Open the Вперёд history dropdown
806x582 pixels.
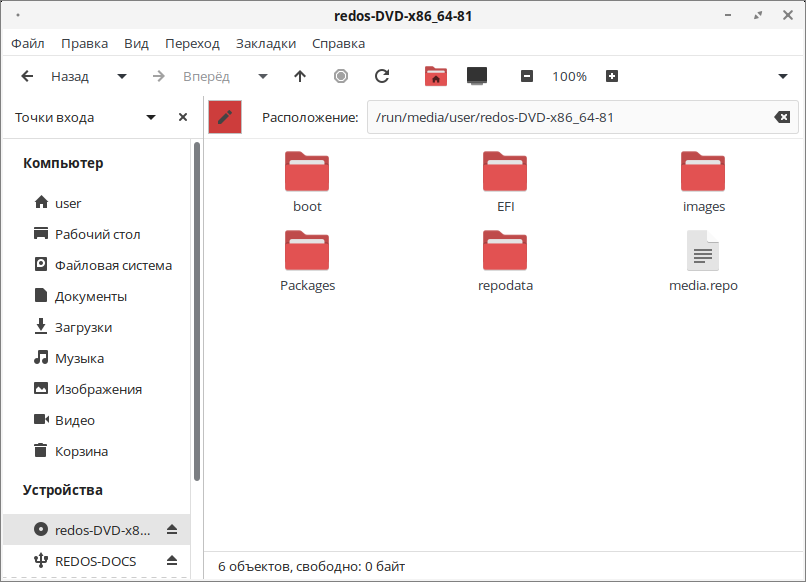tap(263, 77)
